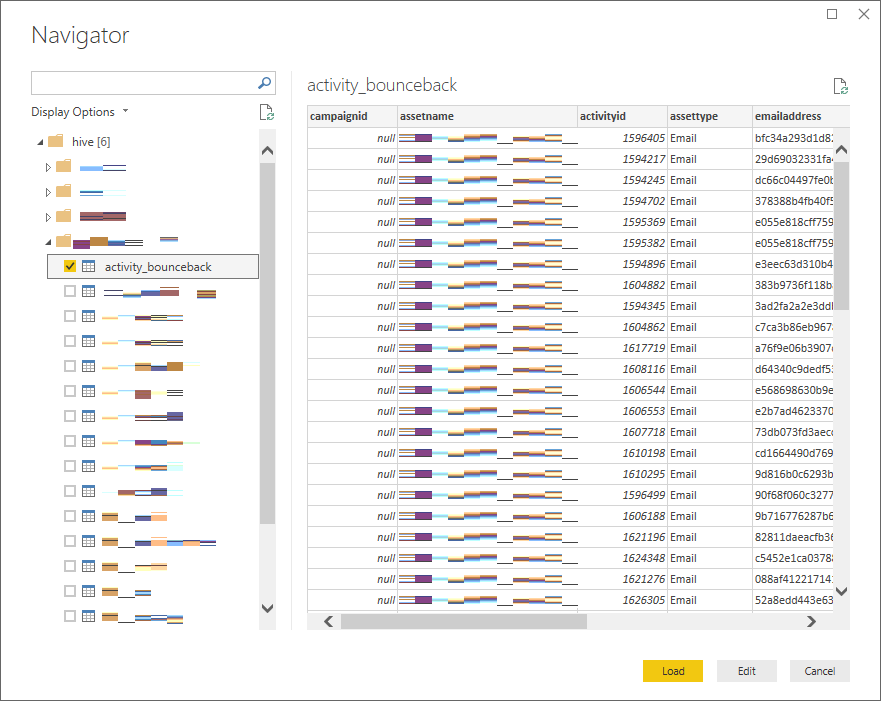Select the emailaddress cell starting dc66c04497fe0
This screenshot has height=701, width=881.
point(793,180)
